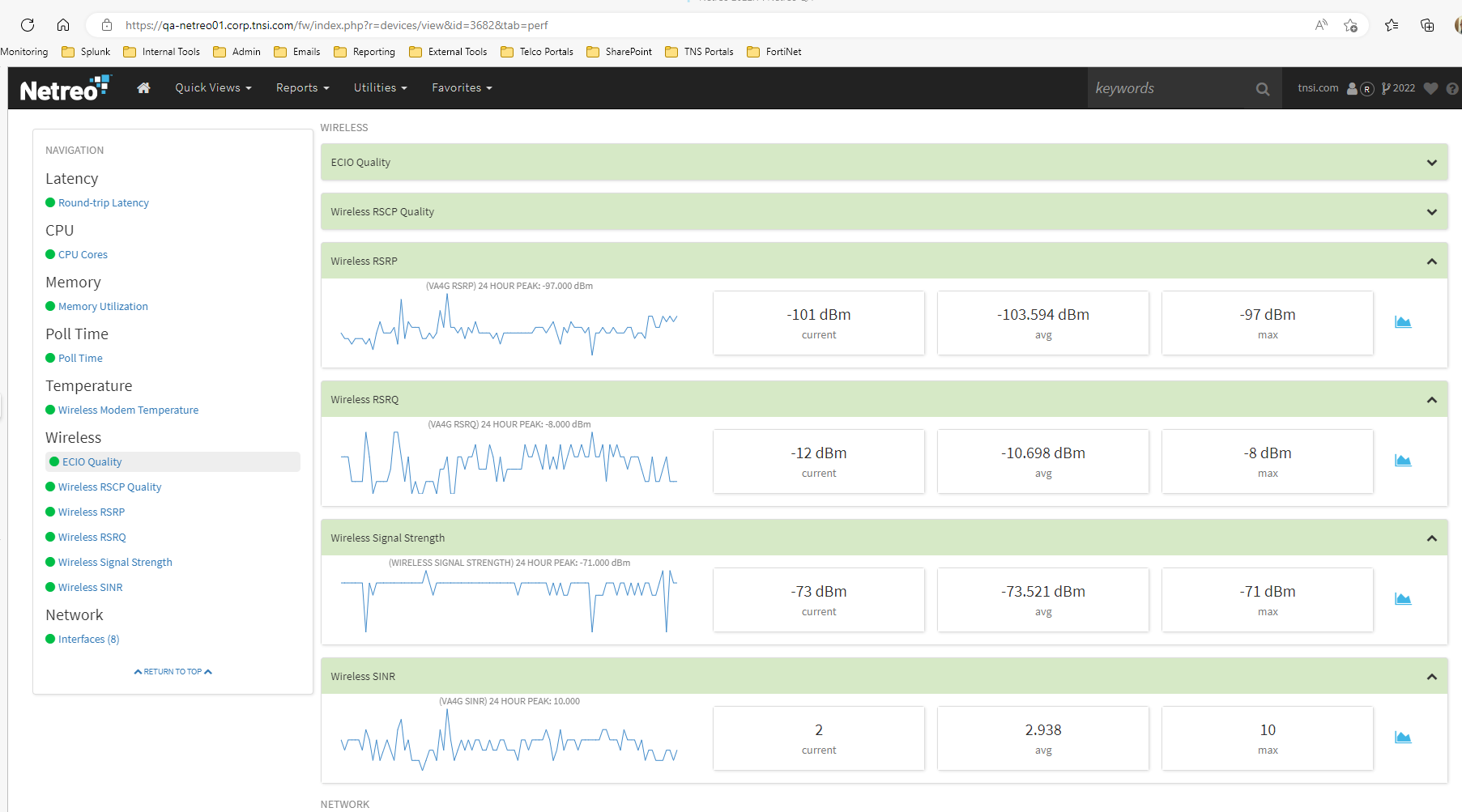Open the Admin bookmarks folder
Screen dimensions: 1462x812
(237, 52)
